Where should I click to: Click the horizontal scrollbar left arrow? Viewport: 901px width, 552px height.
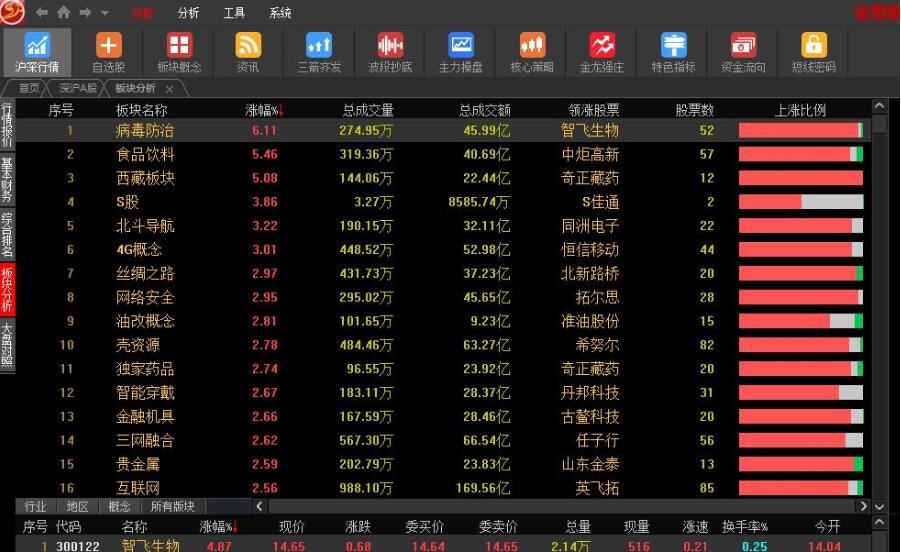(259, 506)
